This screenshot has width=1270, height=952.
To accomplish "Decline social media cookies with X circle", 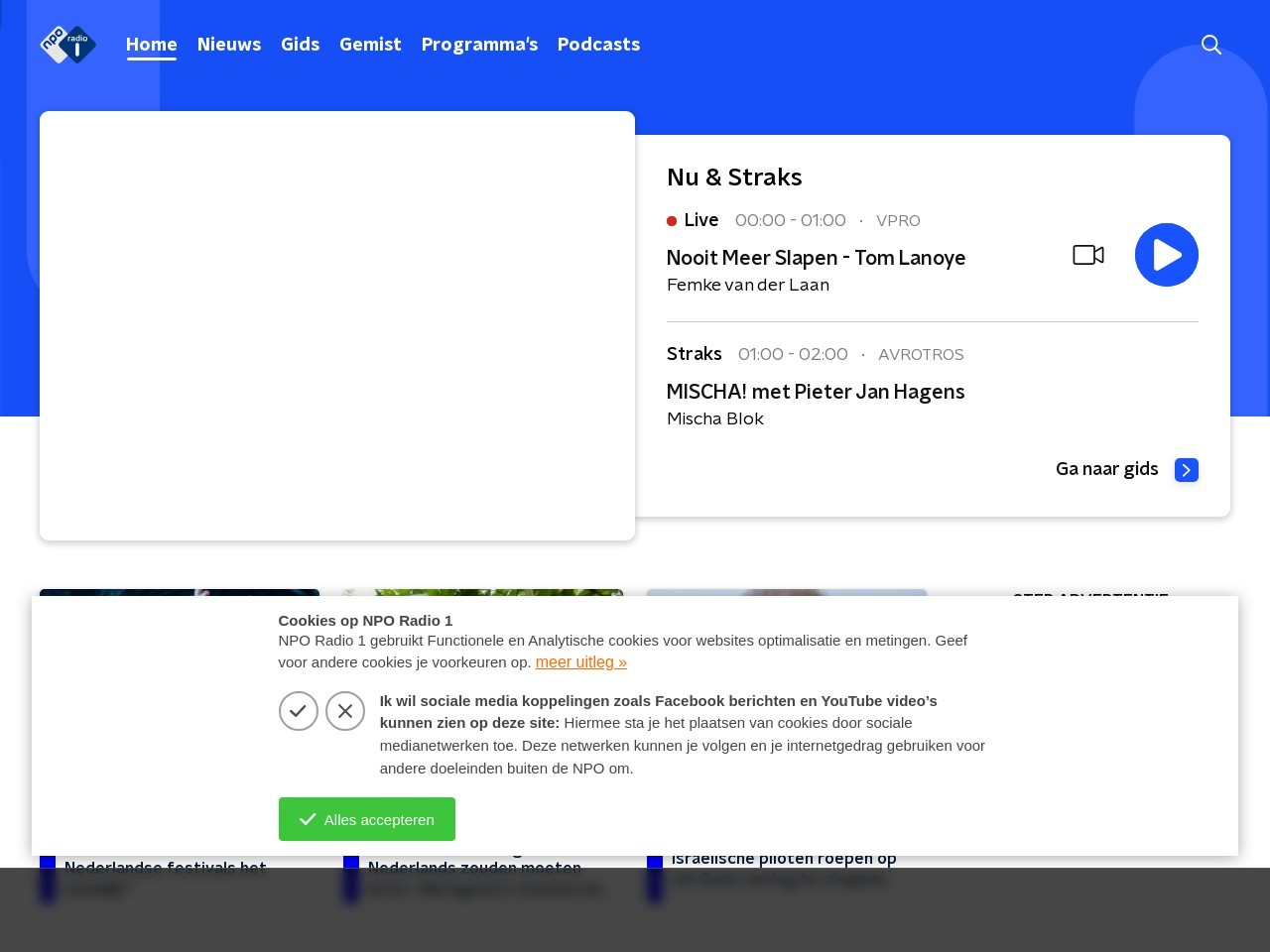I will pyautogui.click(x=345, y=711).
